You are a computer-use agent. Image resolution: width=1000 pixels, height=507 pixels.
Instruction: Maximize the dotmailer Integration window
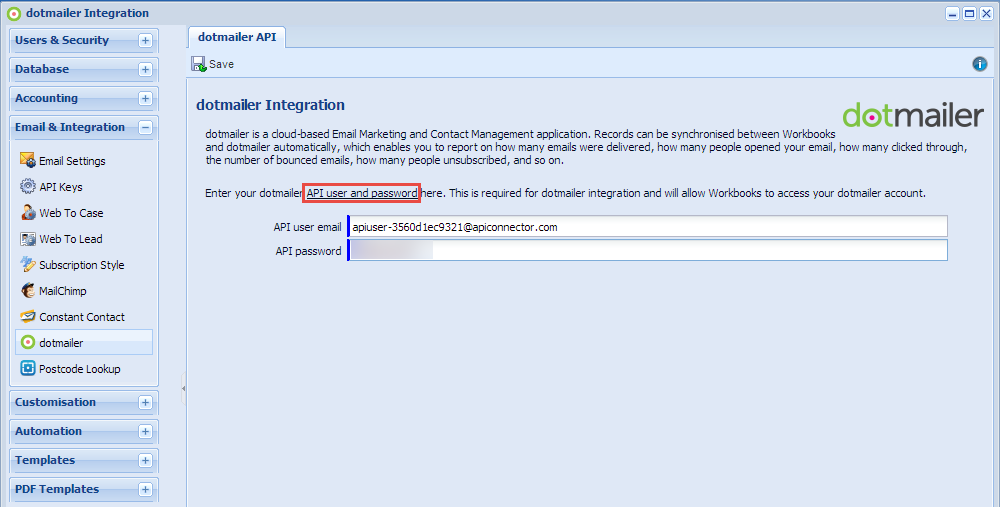(x=969, y=13)
